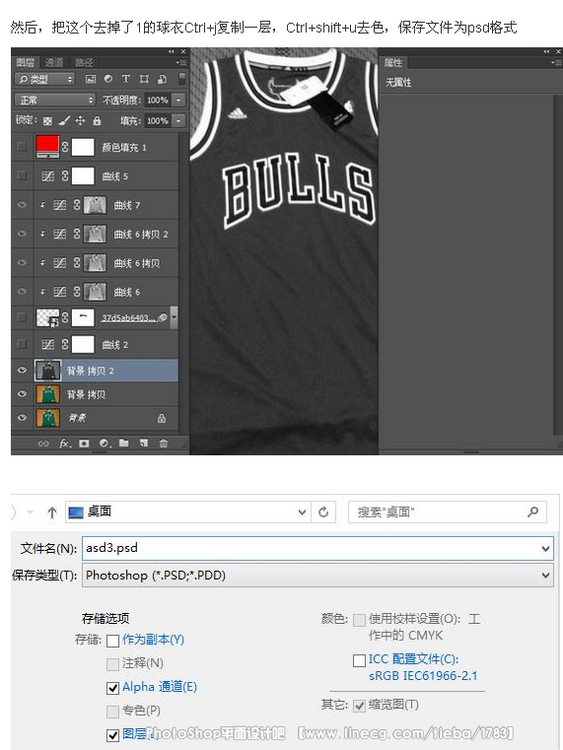Show the 曲线 5 layer
This screenshot has width=563, height=750.
(x=22, y=176)
